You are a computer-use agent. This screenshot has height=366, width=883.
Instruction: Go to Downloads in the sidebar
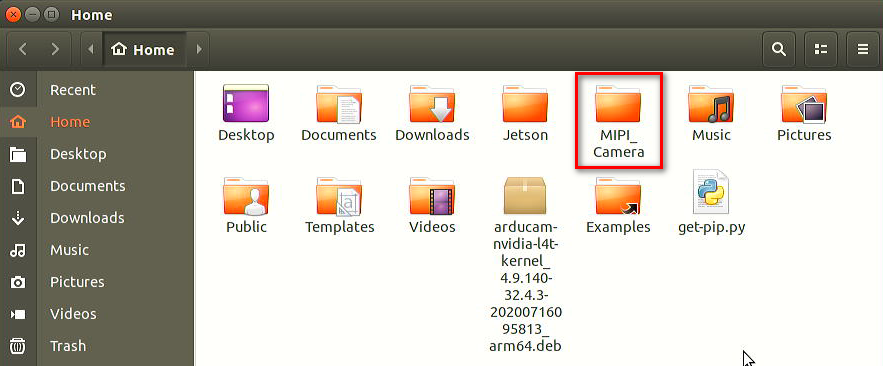pyautogui.click(x=97, y=218)
